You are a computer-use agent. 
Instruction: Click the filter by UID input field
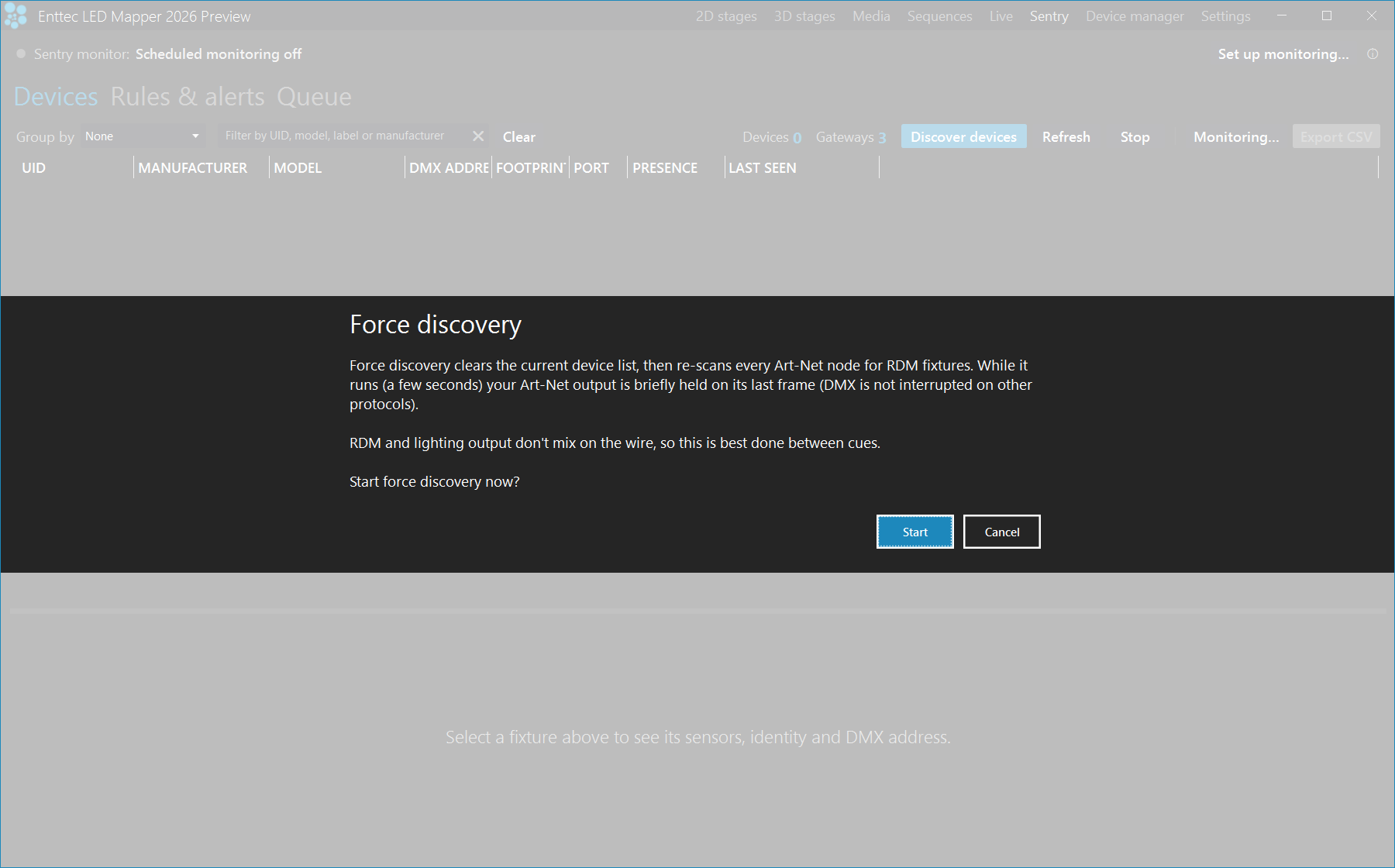(x=345, y=136)
